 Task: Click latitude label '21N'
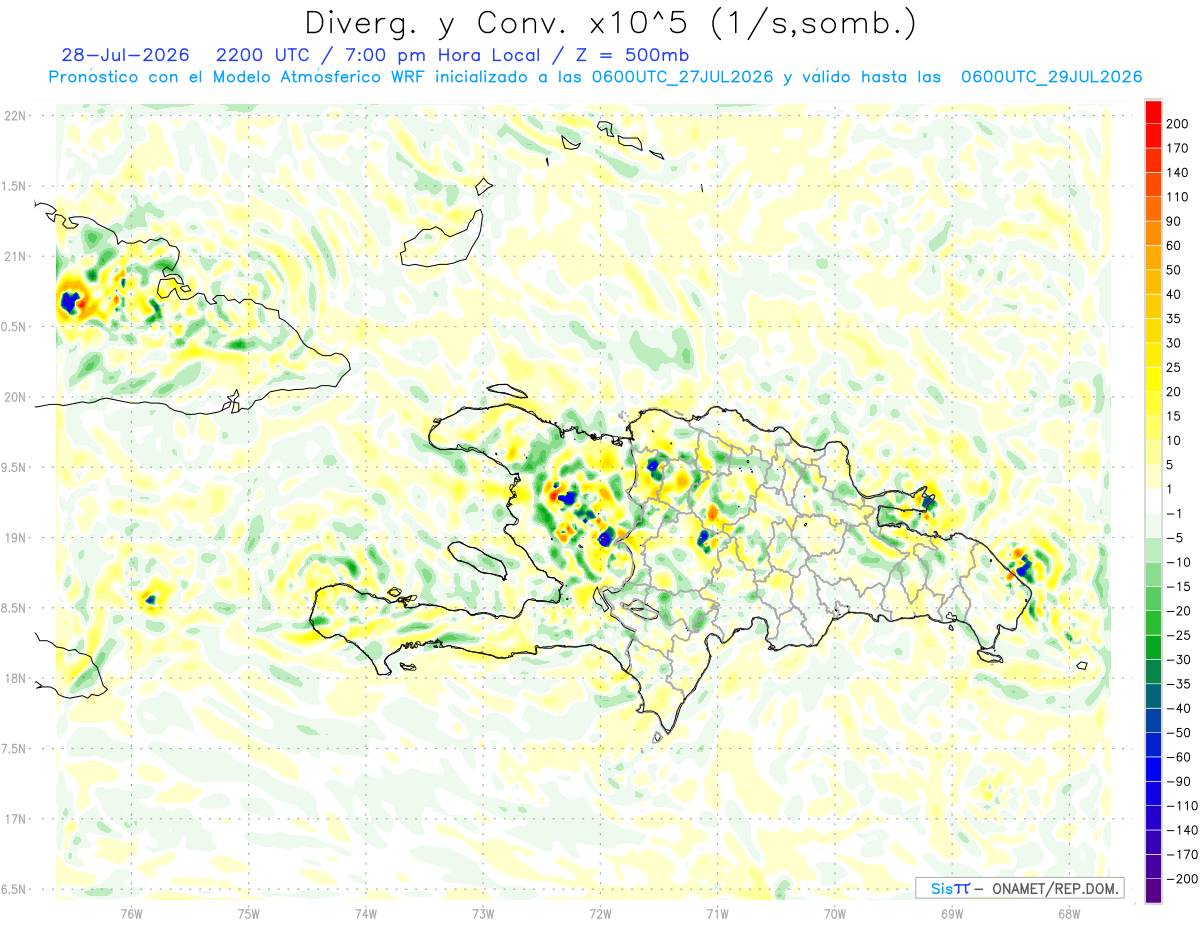click(x=15, y=256)
